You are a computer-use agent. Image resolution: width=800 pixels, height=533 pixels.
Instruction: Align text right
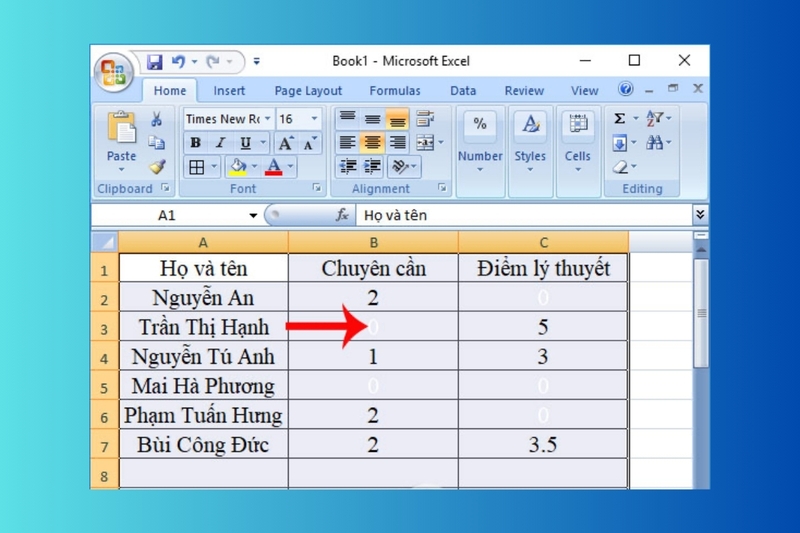(397, 142)
